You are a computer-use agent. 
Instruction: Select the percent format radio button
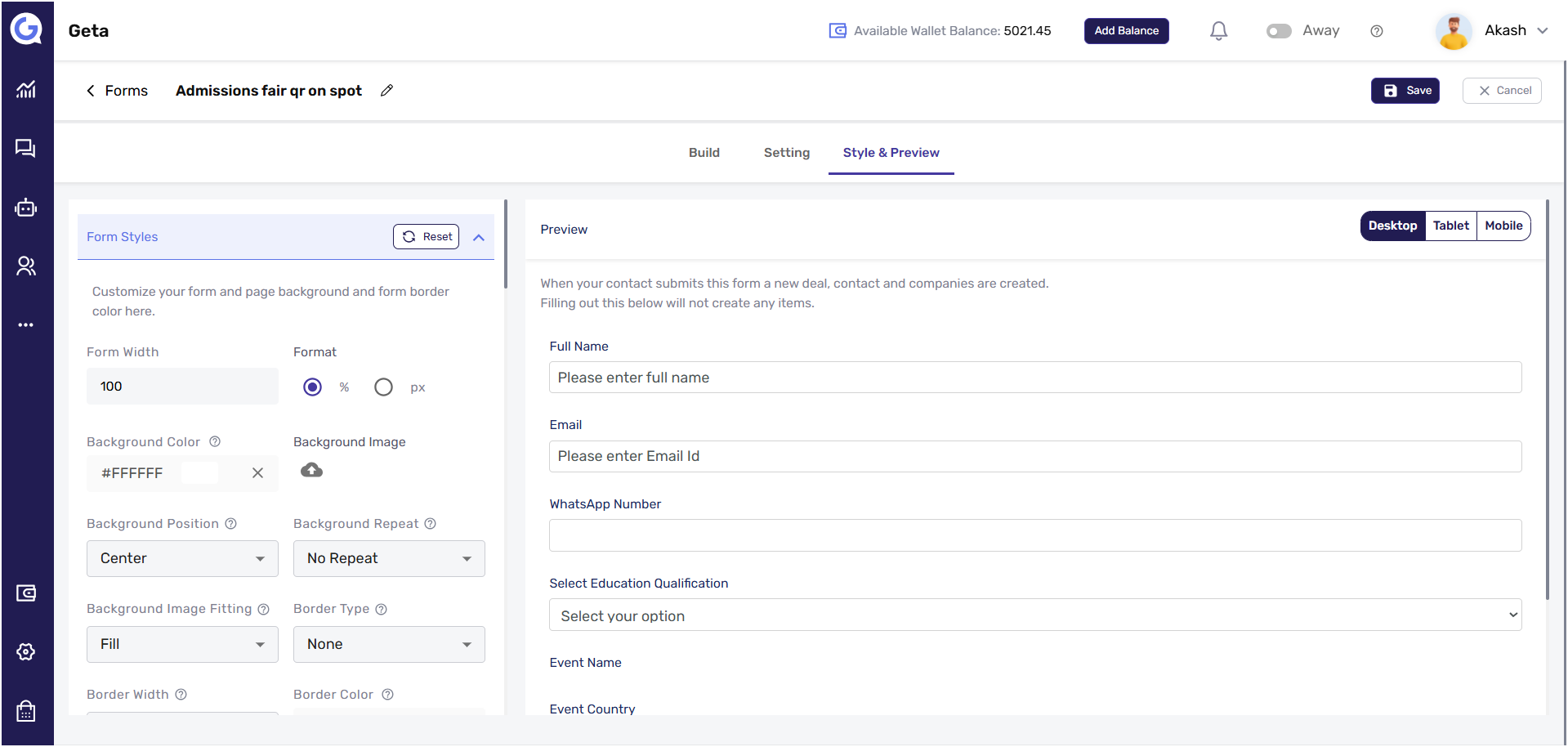[312, 387]
